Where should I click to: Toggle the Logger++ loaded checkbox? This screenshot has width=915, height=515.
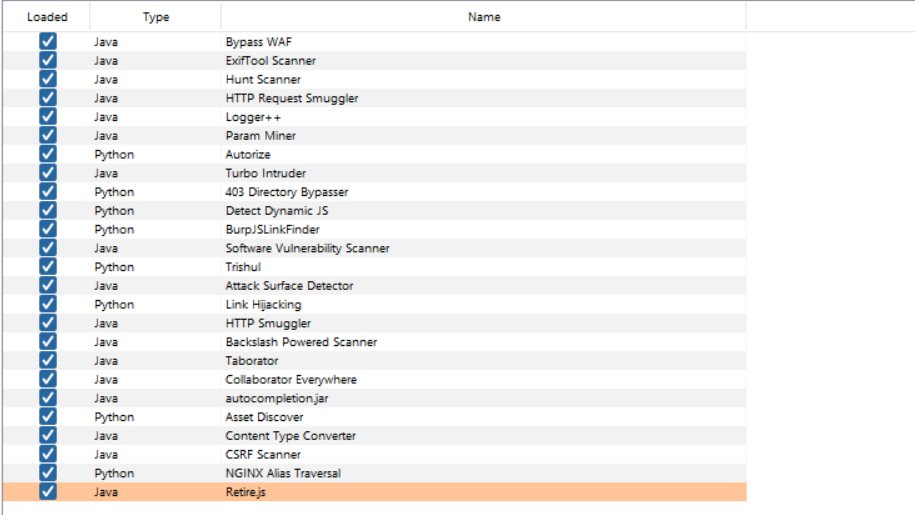pyautogui.click(x=48, y=117)
